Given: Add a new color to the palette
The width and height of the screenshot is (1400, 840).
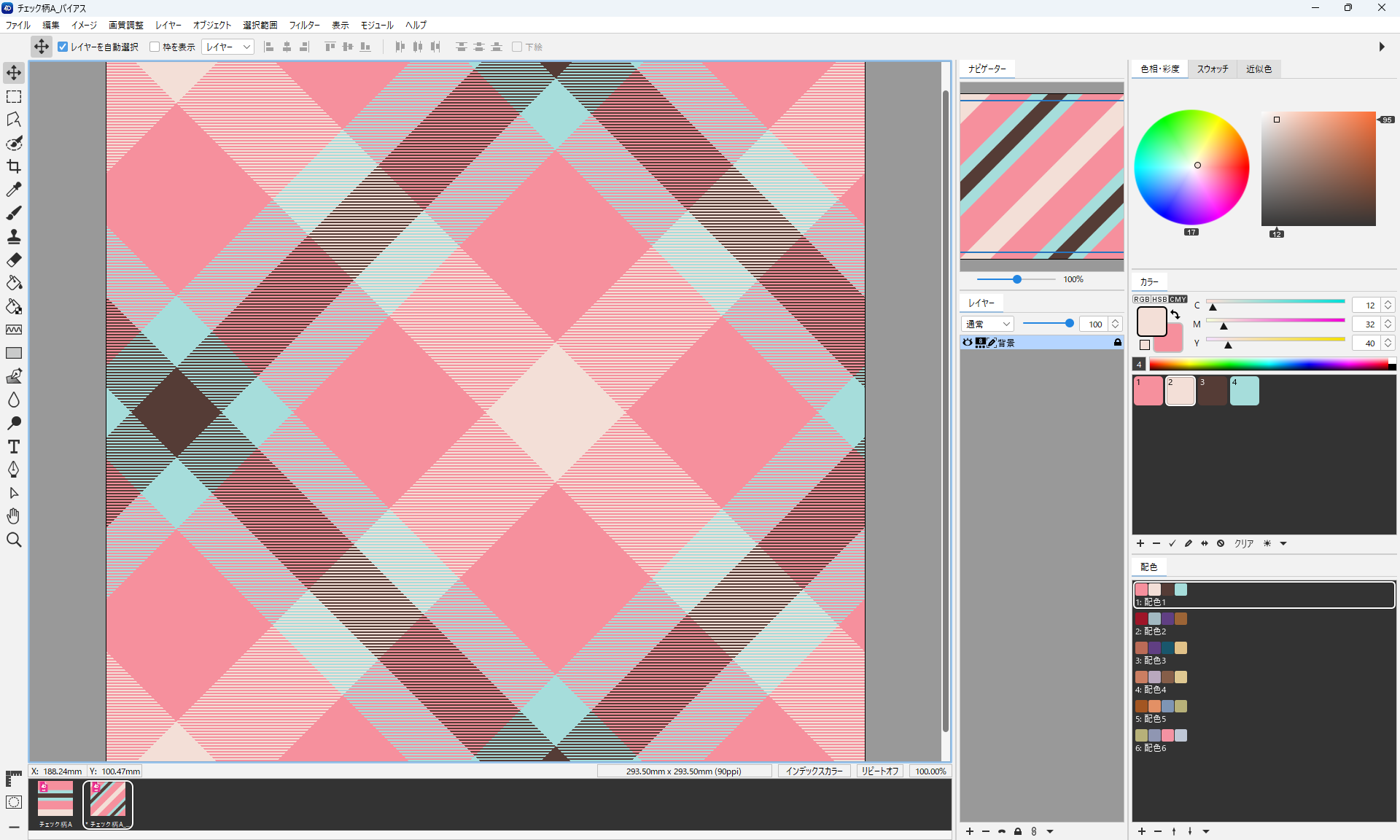Looking at the screenshot, I should pos(1140,543).
